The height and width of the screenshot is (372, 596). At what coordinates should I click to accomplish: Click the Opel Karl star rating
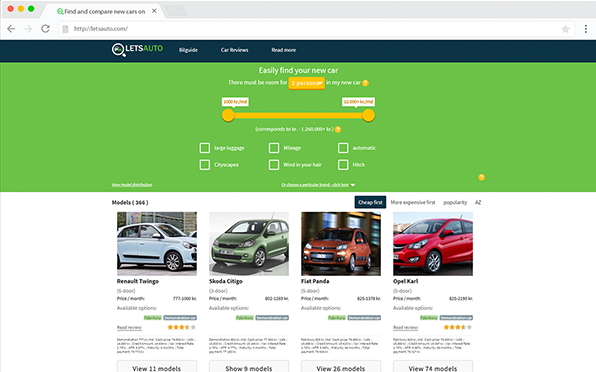coord(458,327)
